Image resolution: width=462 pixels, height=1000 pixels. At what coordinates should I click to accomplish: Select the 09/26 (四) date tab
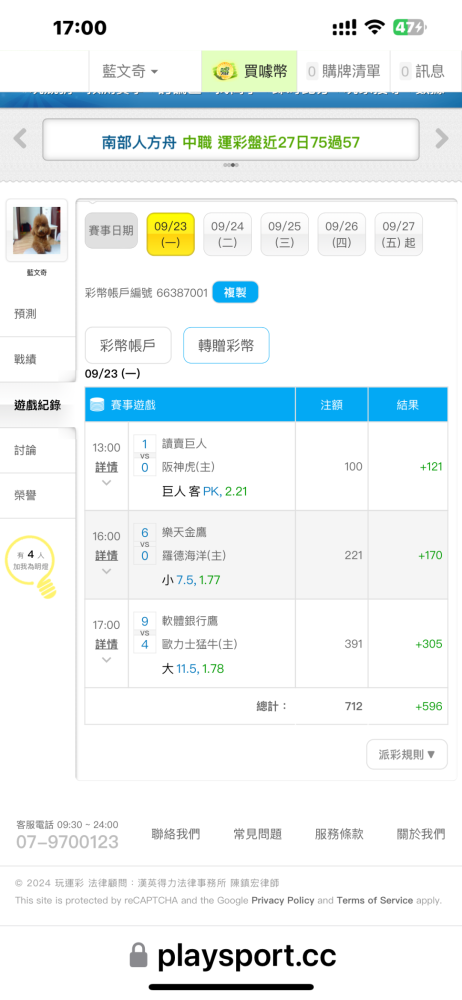[341, 234]
